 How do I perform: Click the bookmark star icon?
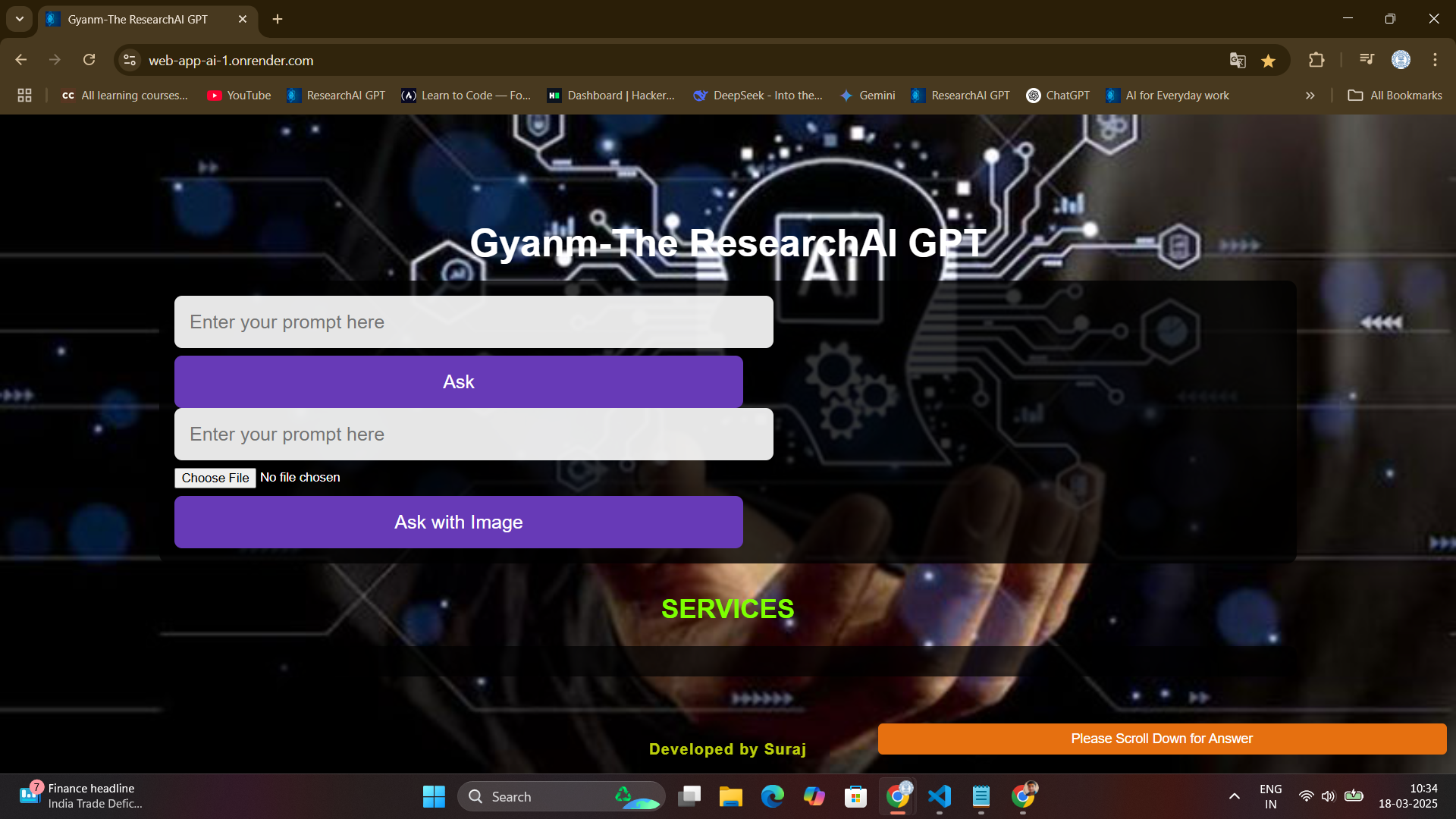point(1268,61)
